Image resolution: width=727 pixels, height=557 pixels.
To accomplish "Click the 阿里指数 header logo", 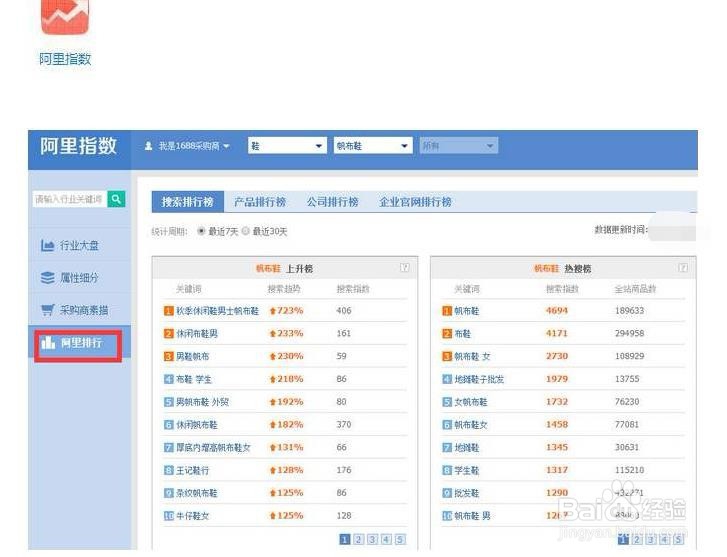I will pyautogui.click(x=78, y=146).
